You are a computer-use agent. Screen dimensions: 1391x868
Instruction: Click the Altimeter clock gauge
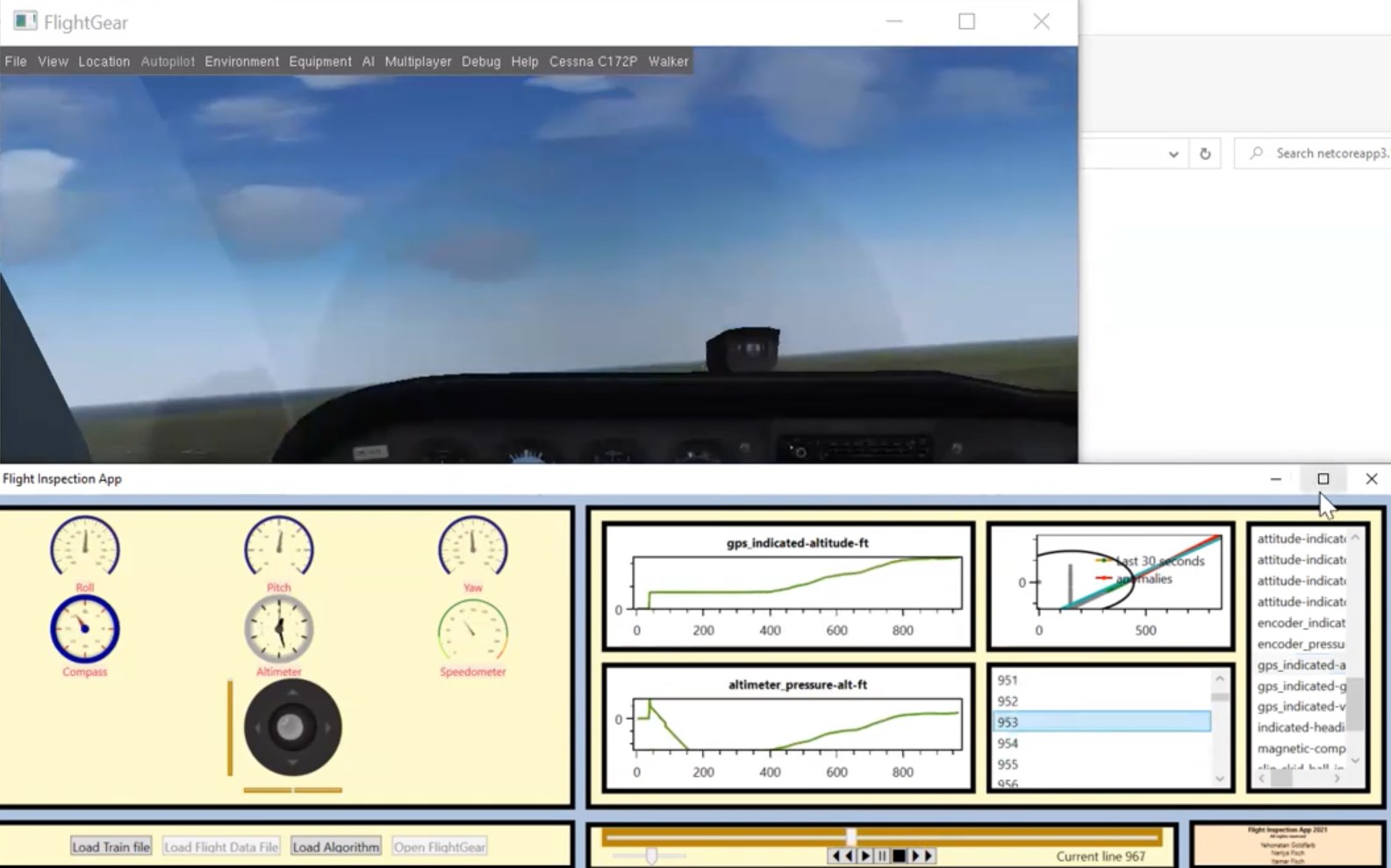click(x=278, y=629)
